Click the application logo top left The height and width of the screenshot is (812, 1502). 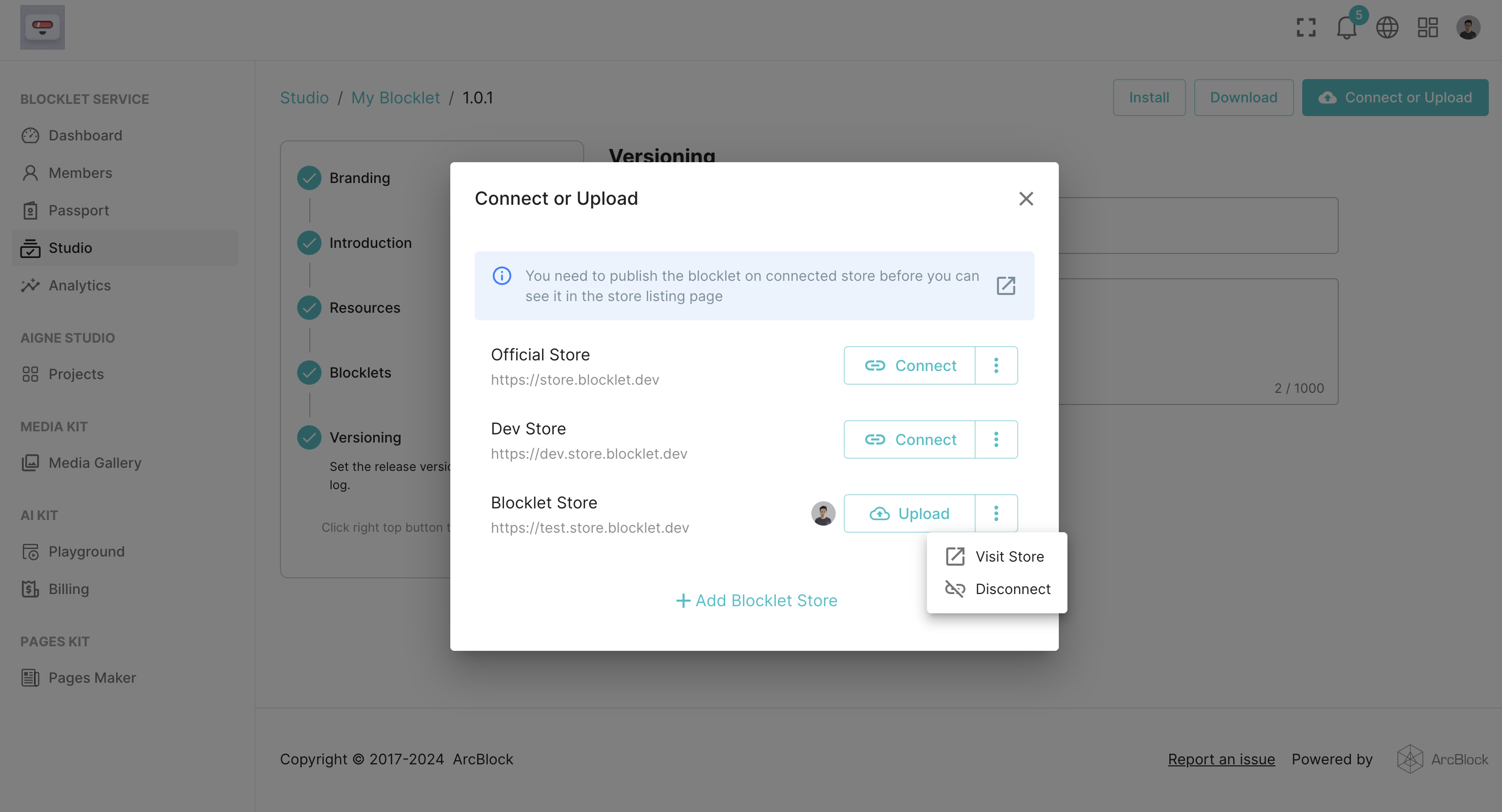[43, 27]
